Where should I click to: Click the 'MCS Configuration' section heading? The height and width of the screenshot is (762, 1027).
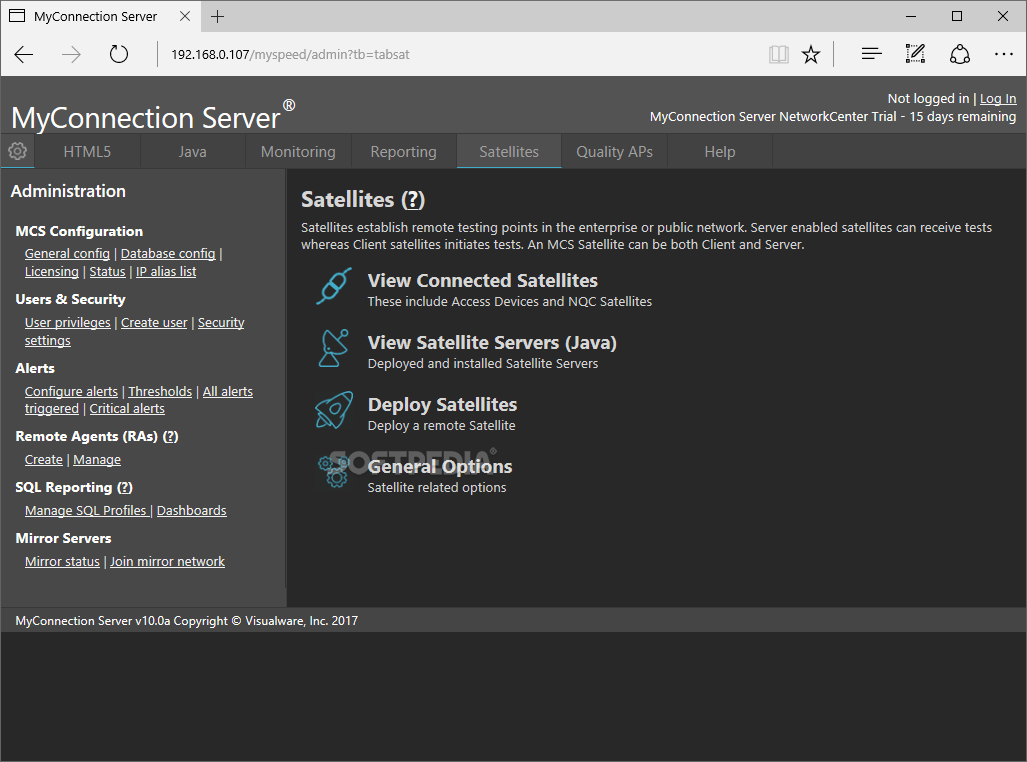pyautogui.click(x=79, y=231)
